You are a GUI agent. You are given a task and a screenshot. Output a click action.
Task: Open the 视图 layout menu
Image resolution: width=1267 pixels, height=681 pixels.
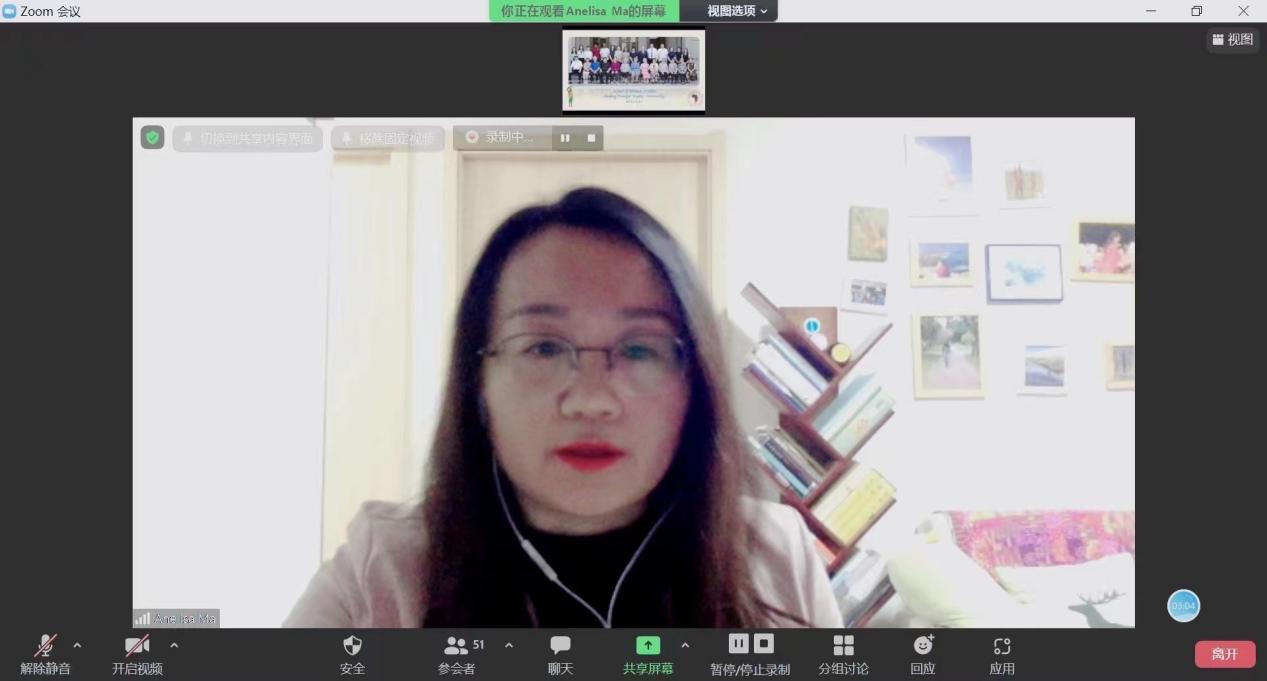coord(1232,39)
